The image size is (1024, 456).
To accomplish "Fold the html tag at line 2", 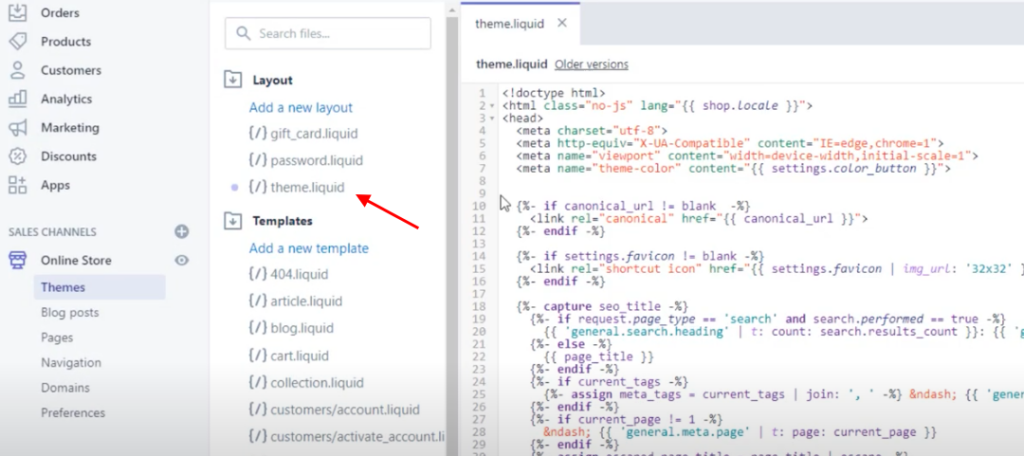I will tap(491, 106).
